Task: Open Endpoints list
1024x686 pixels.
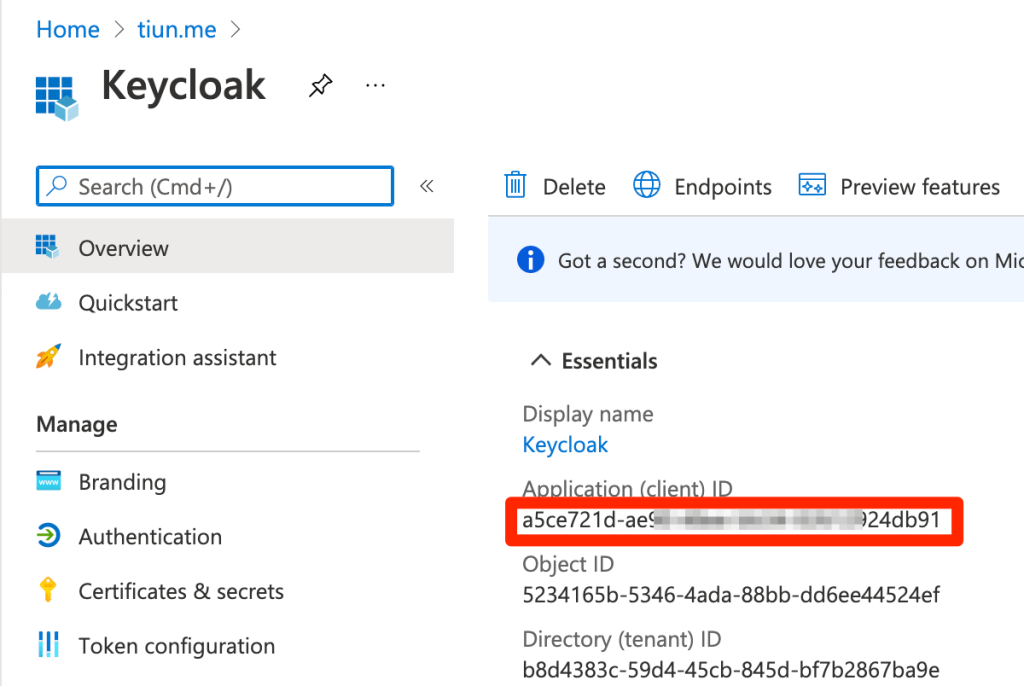Action: coord(703,186)
